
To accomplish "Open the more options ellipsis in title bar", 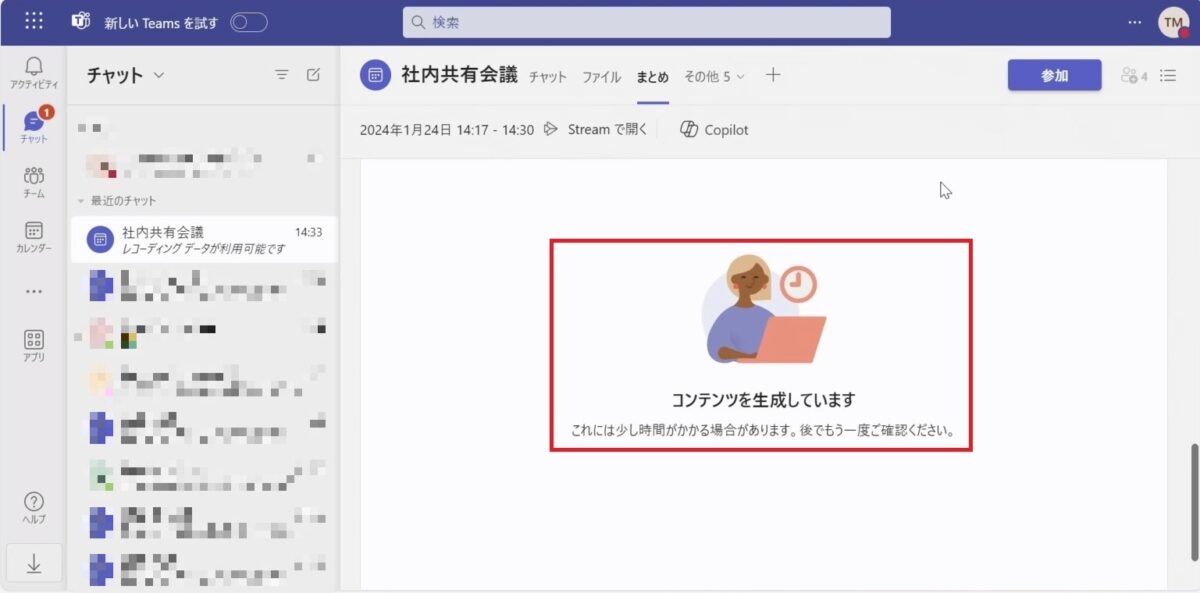I will pos(1135,20).
